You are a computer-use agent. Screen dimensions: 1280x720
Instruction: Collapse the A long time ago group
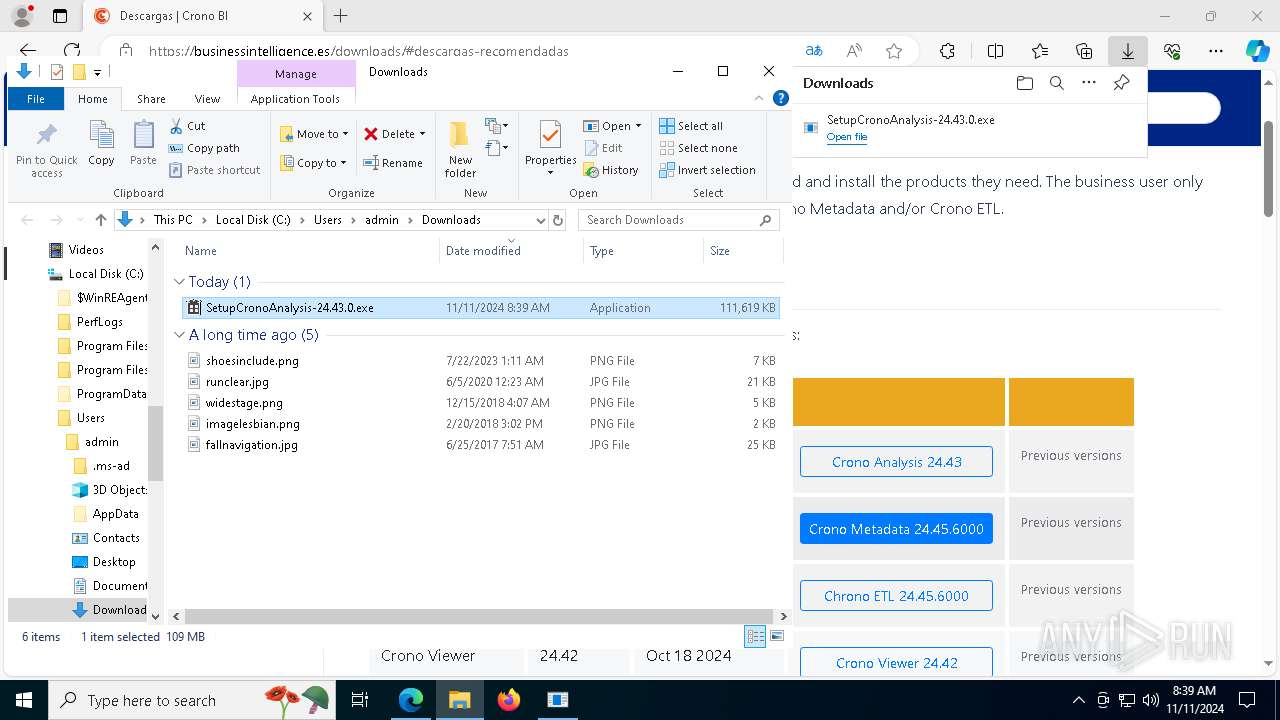click(x=180, y=335)
